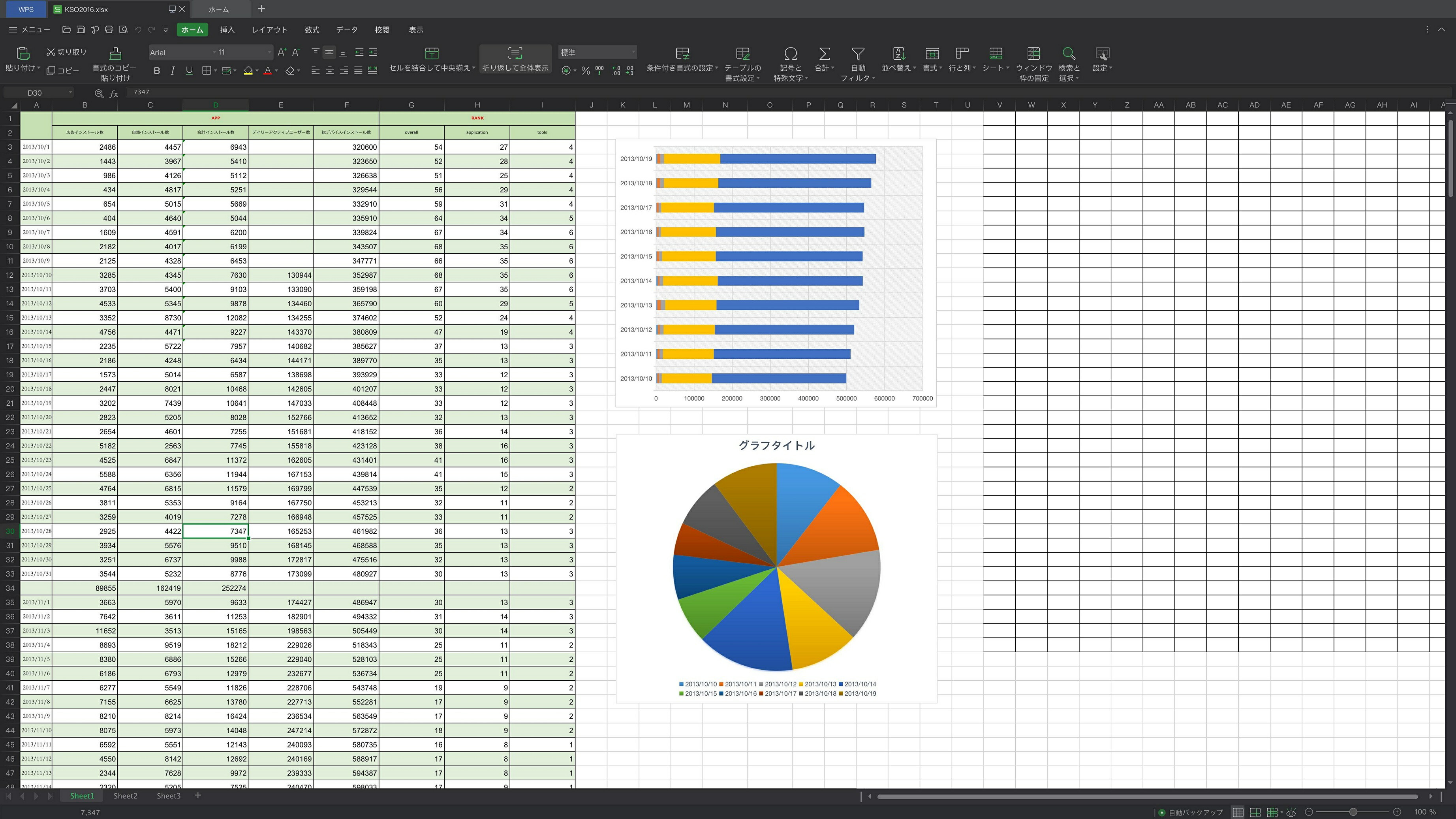Click the Cut (切り取り) scissors button
Viewport: 1456px width, 819px height.
point(66,52)
